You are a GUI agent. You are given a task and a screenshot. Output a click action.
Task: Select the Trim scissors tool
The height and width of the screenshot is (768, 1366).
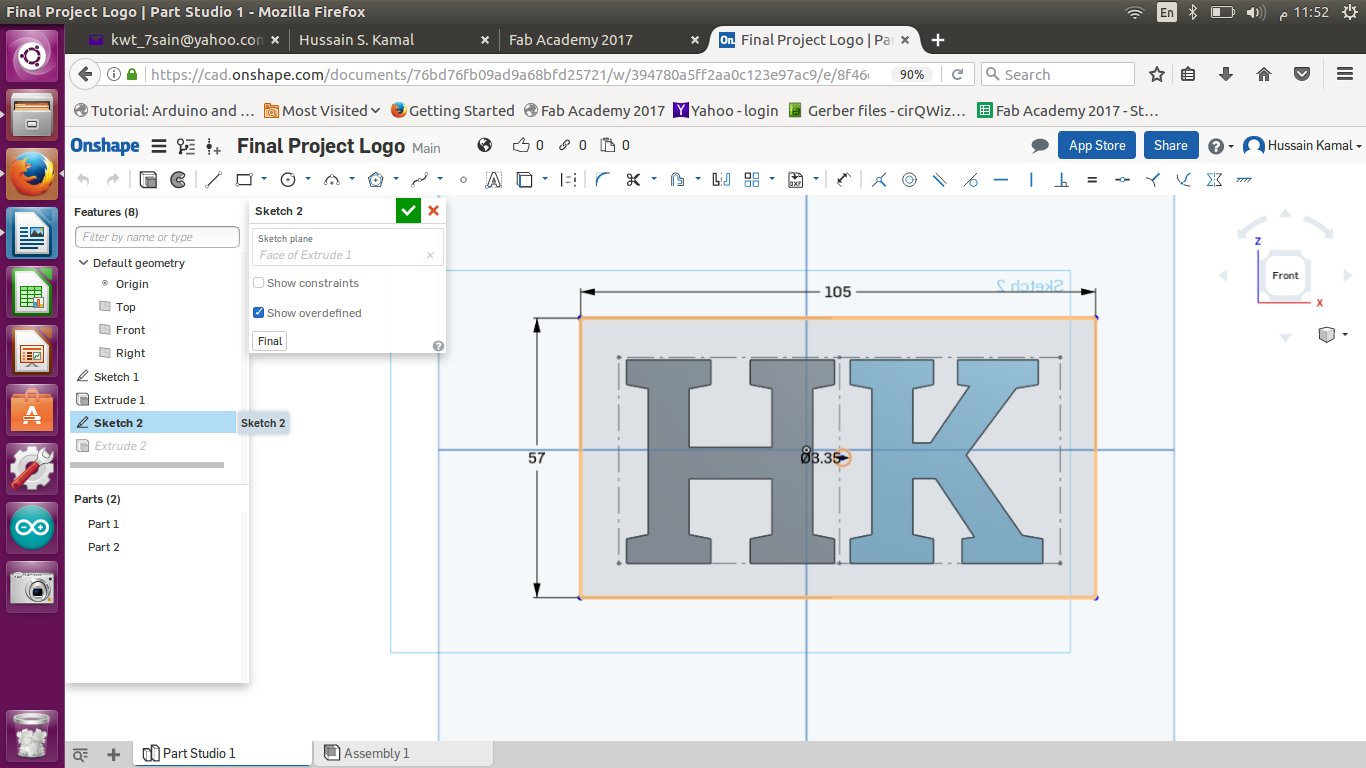tap(632, 180)
